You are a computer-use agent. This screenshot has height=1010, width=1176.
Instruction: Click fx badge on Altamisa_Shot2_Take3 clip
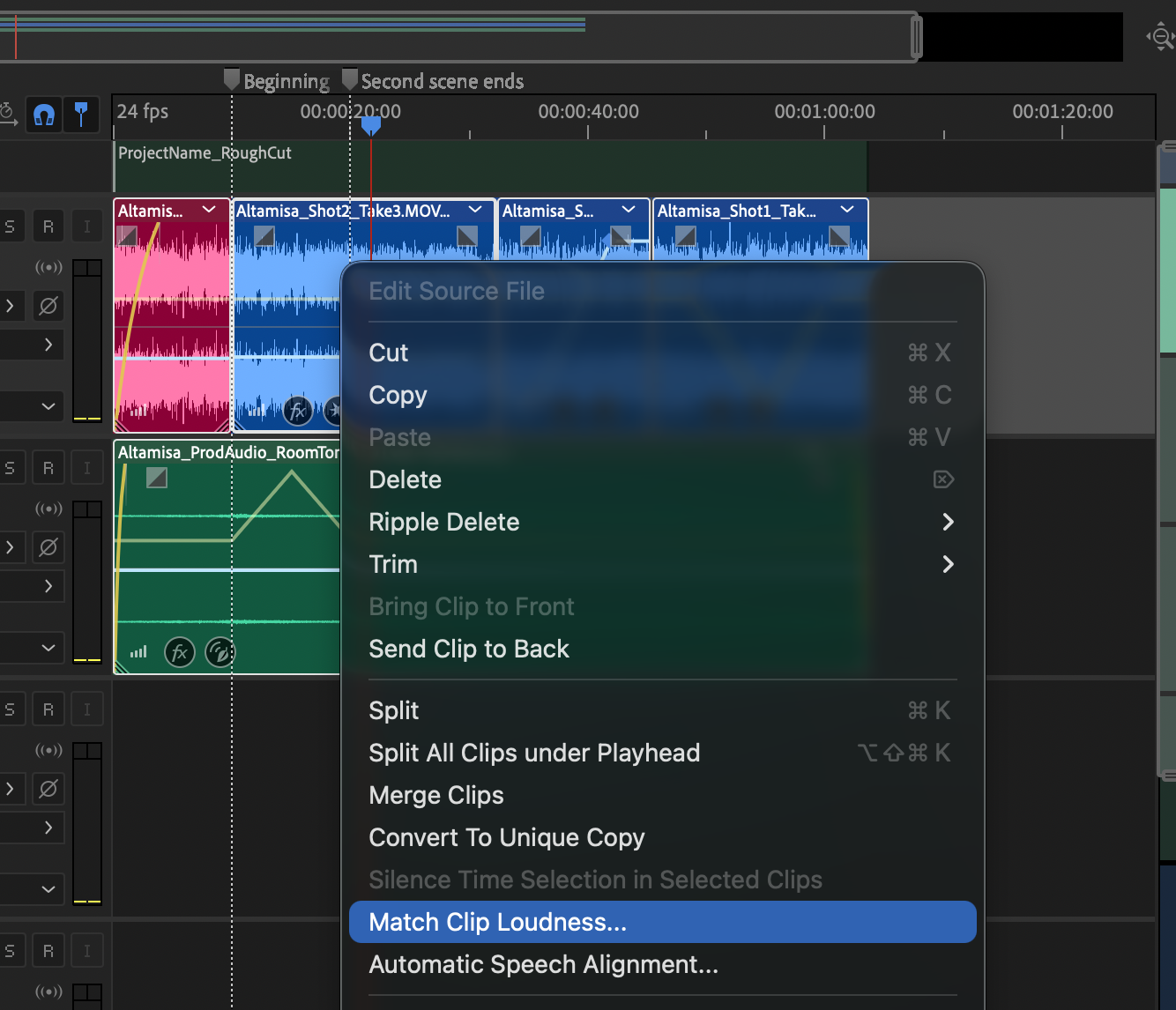298,411
